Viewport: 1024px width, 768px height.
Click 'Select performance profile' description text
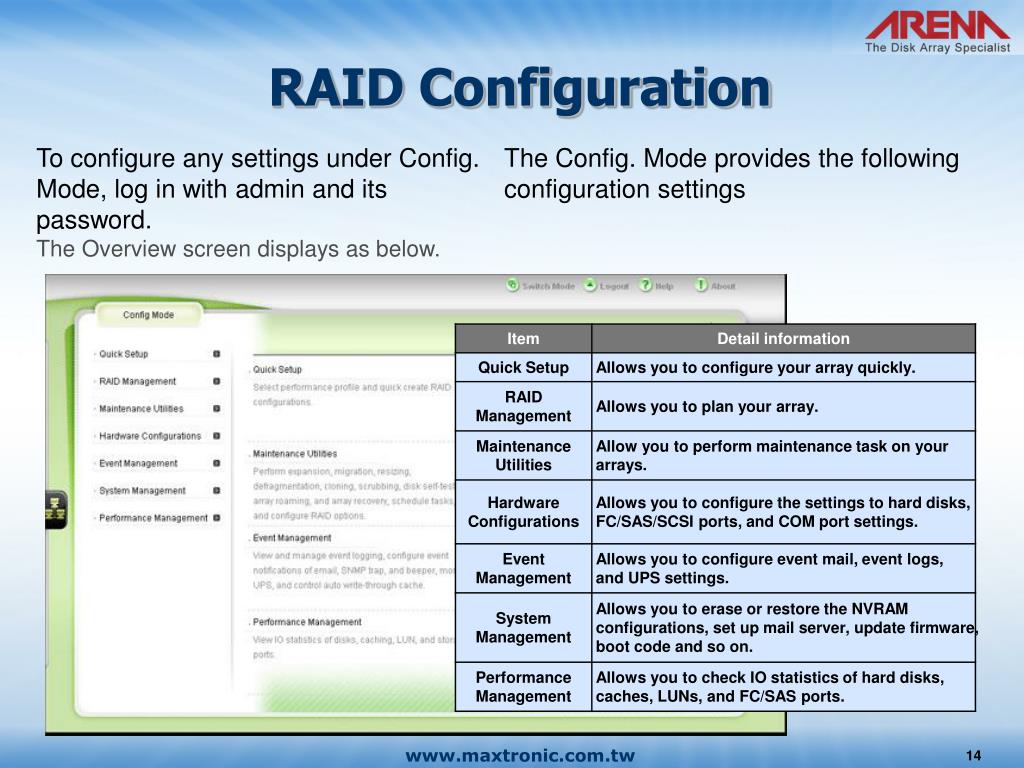tap(351, 394)
